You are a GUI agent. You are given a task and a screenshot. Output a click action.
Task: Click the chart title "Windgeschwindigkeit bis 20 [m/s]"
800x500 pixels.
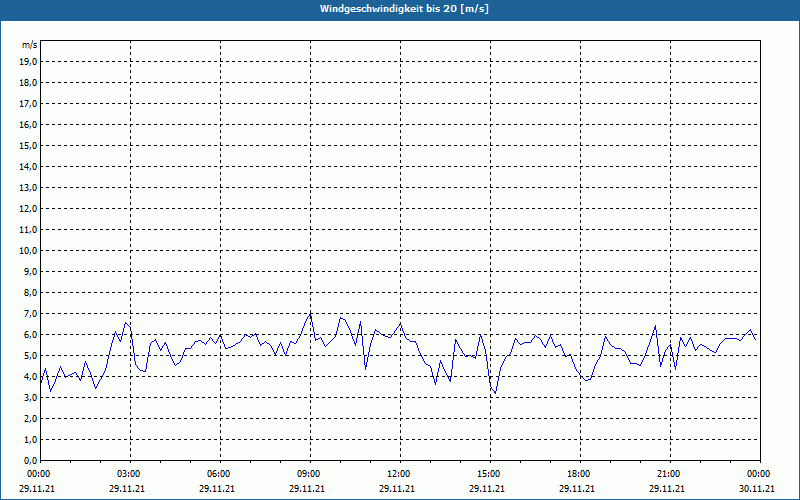[x=404, y=9]
